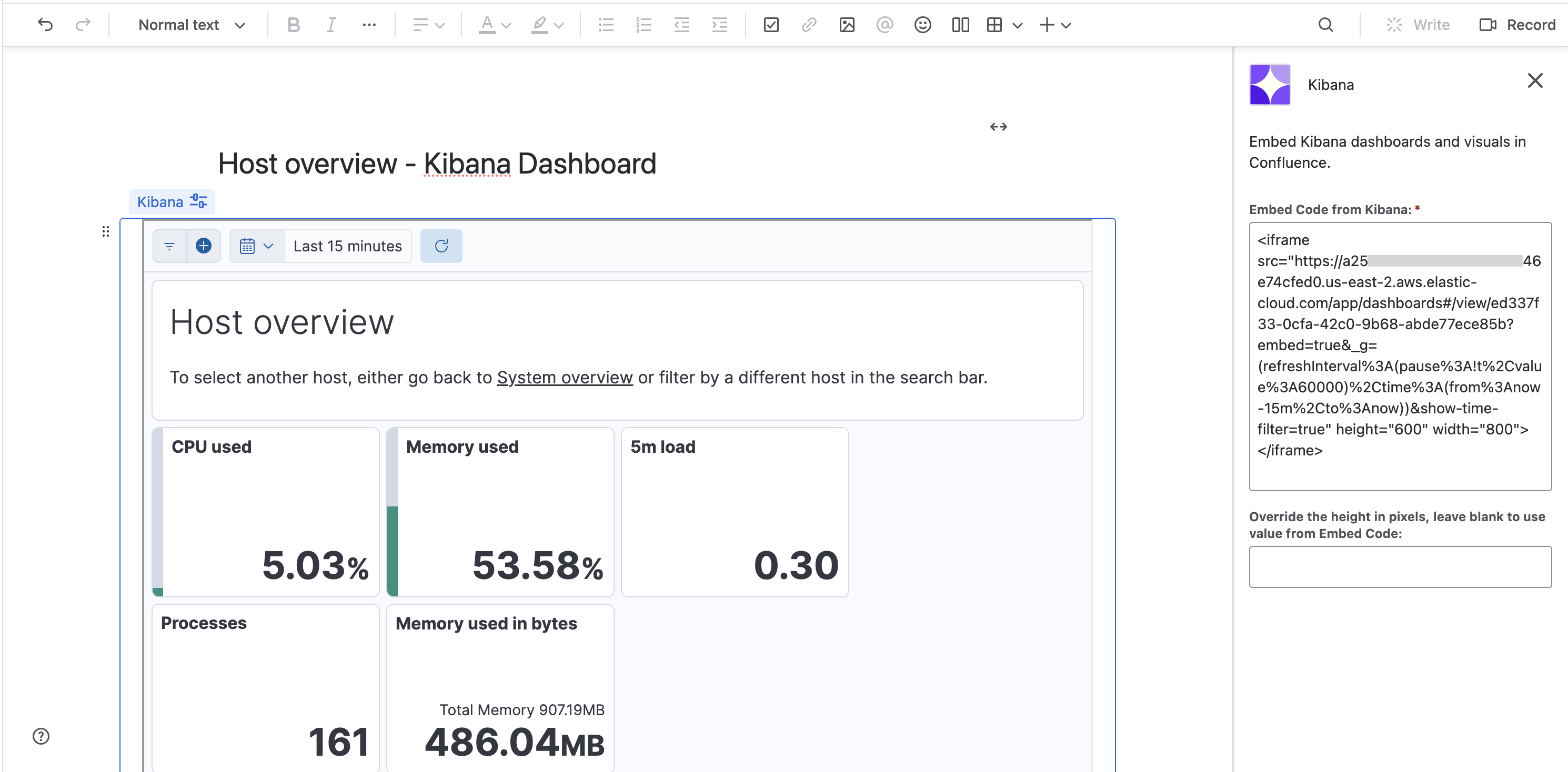Open the Kibana saved query filter menu
This screenshot has width=1568, height=772.
coord(169,246)
